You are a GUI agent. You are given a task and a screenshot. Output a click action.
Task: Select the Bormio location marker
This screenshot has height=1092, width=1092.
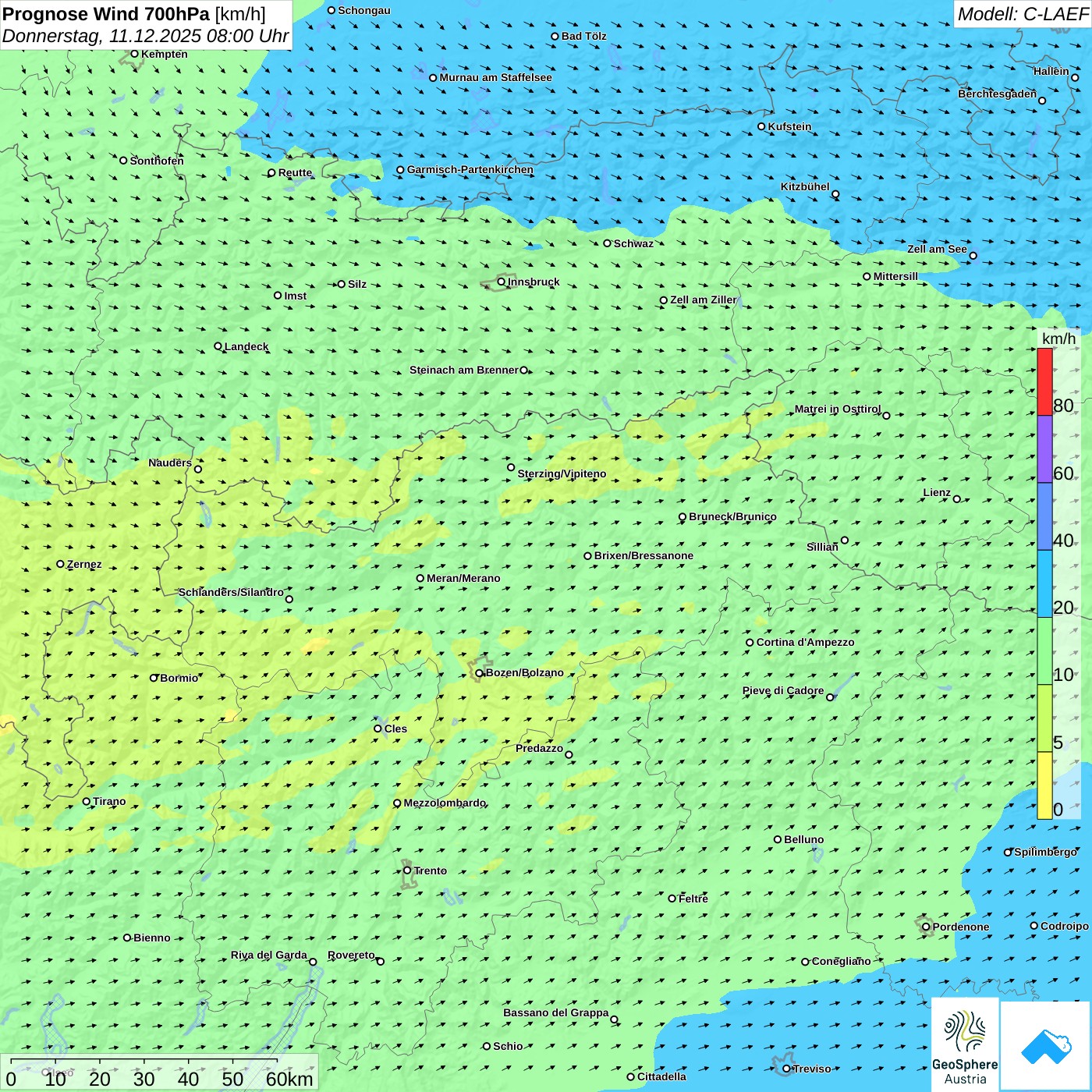pyautogui.click(x=154, y=678)
